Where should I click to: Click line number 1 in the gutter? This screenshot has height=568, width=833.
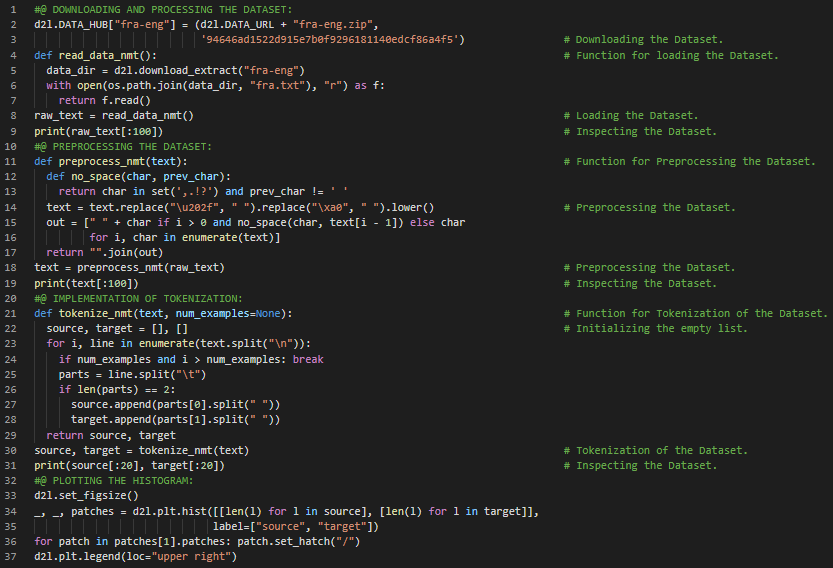tap(9, 9)
